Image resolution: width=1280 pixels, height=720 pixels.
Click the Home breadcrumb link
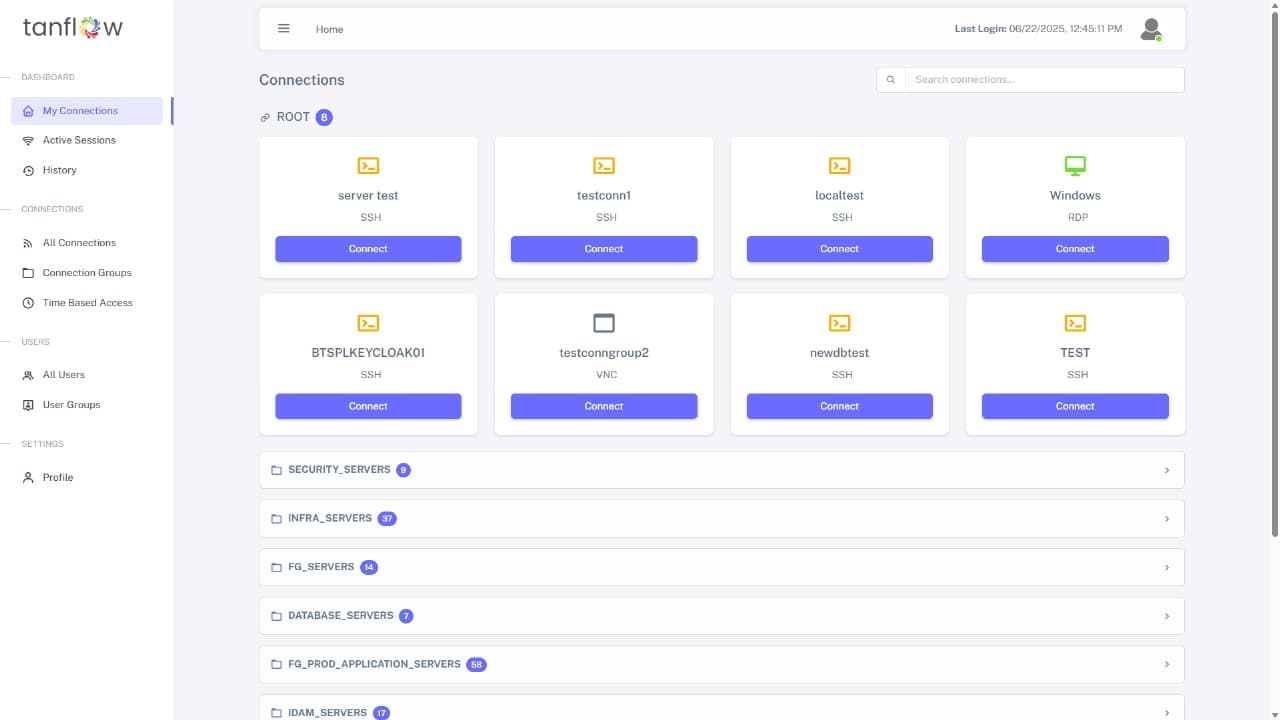click(329, 30)
